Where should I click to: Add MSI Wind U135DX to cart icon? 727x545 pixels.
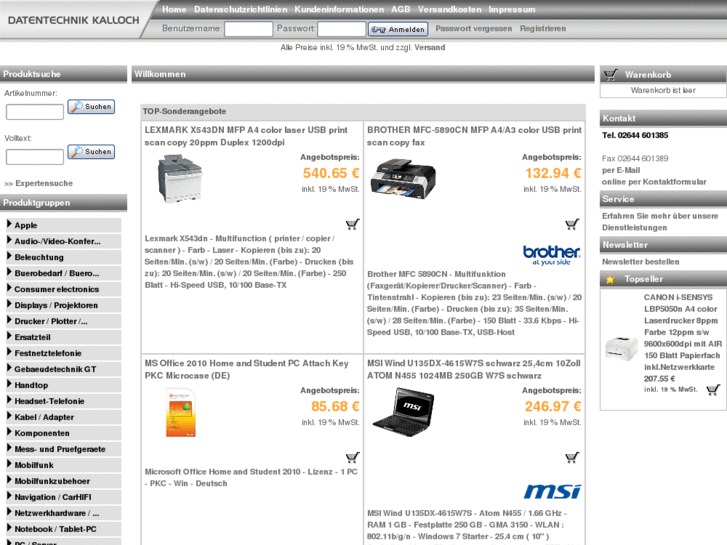pyautogui.click(x=573, y=458)
